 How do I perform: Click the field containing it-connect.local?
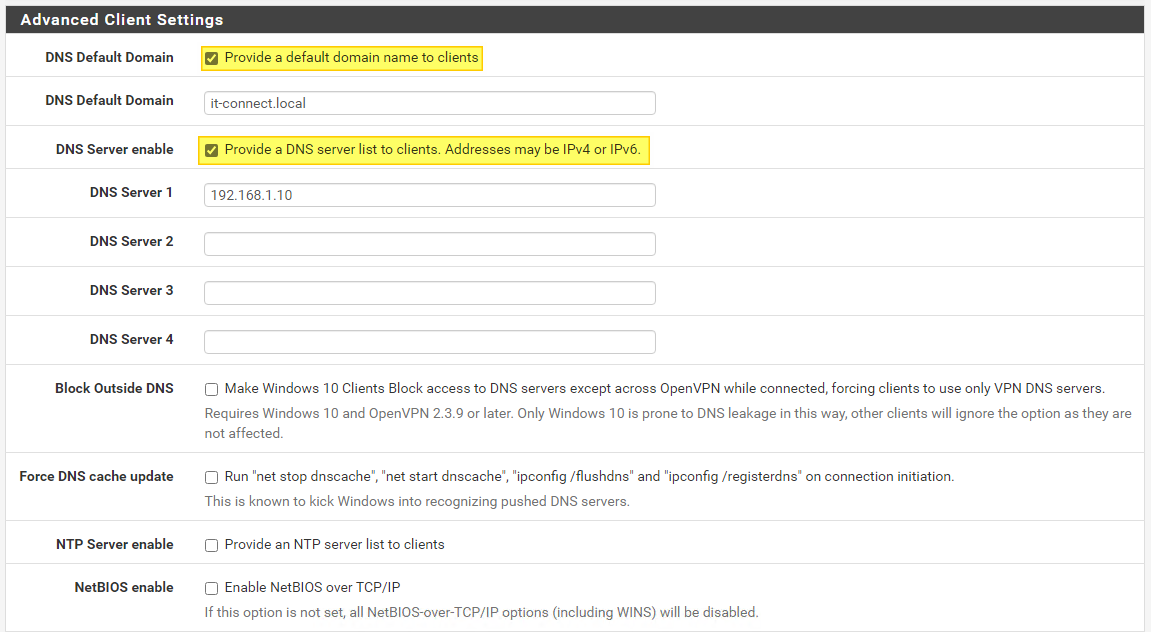point(428,103)
